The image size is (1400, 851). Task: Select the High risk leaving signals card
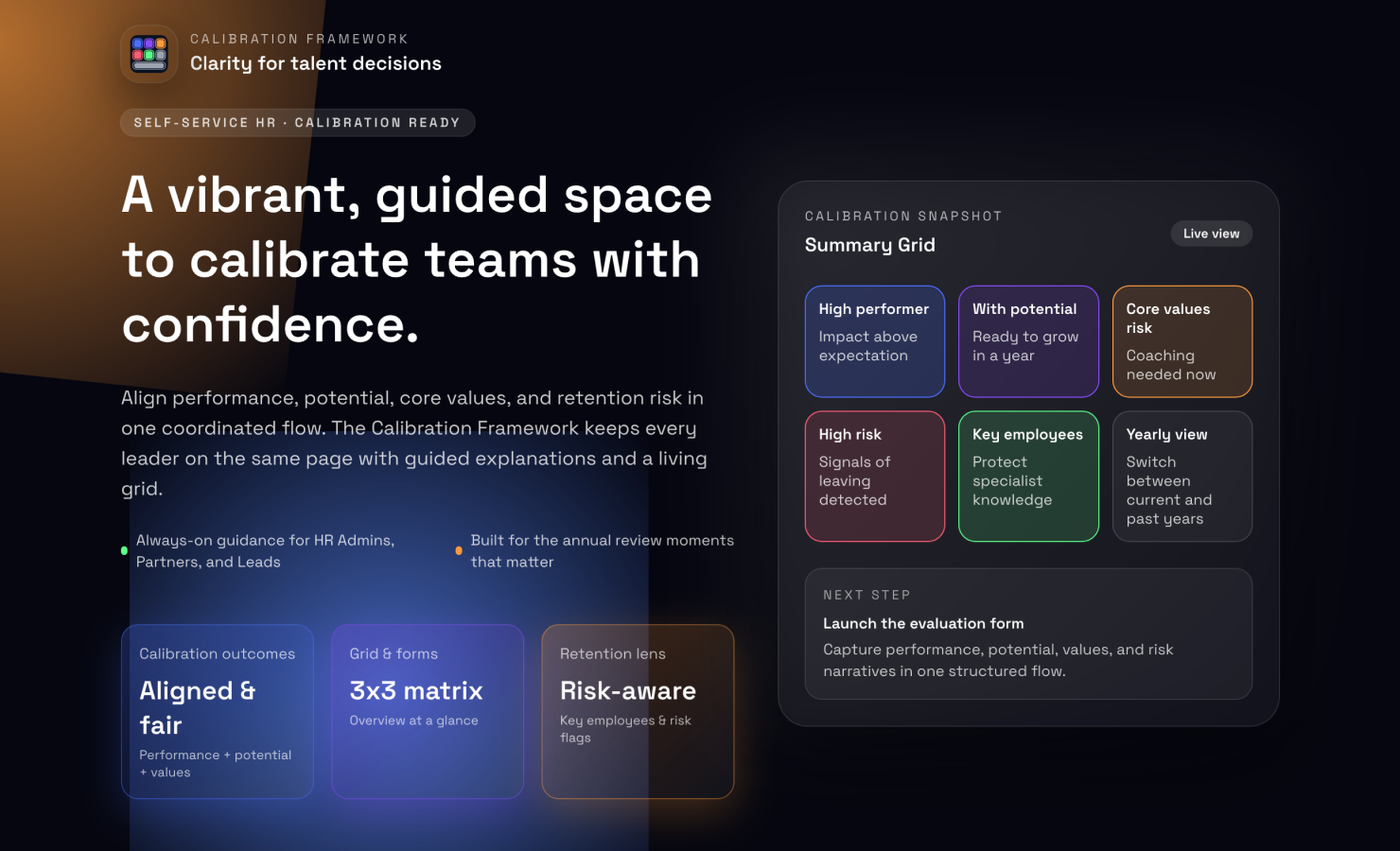tap(874, 477)
